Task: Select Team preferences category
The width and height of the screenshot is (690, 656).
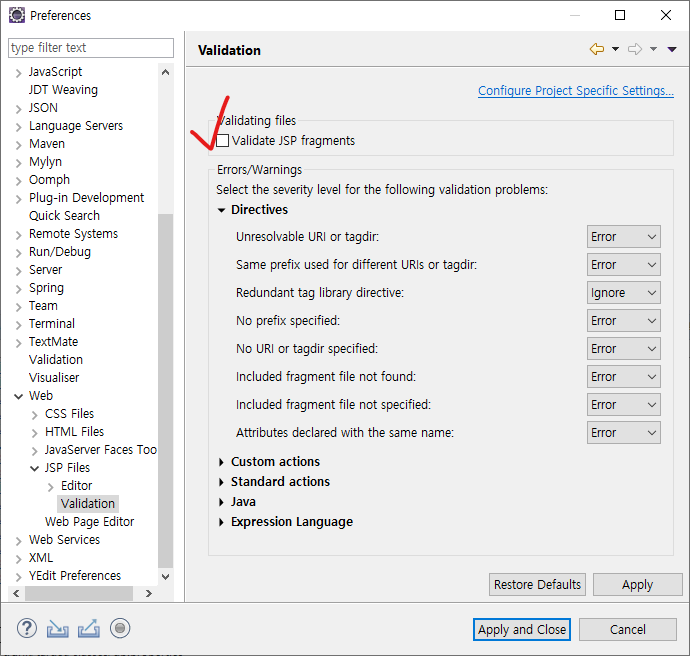Action: pyautogui.click(x=43, y=306)
